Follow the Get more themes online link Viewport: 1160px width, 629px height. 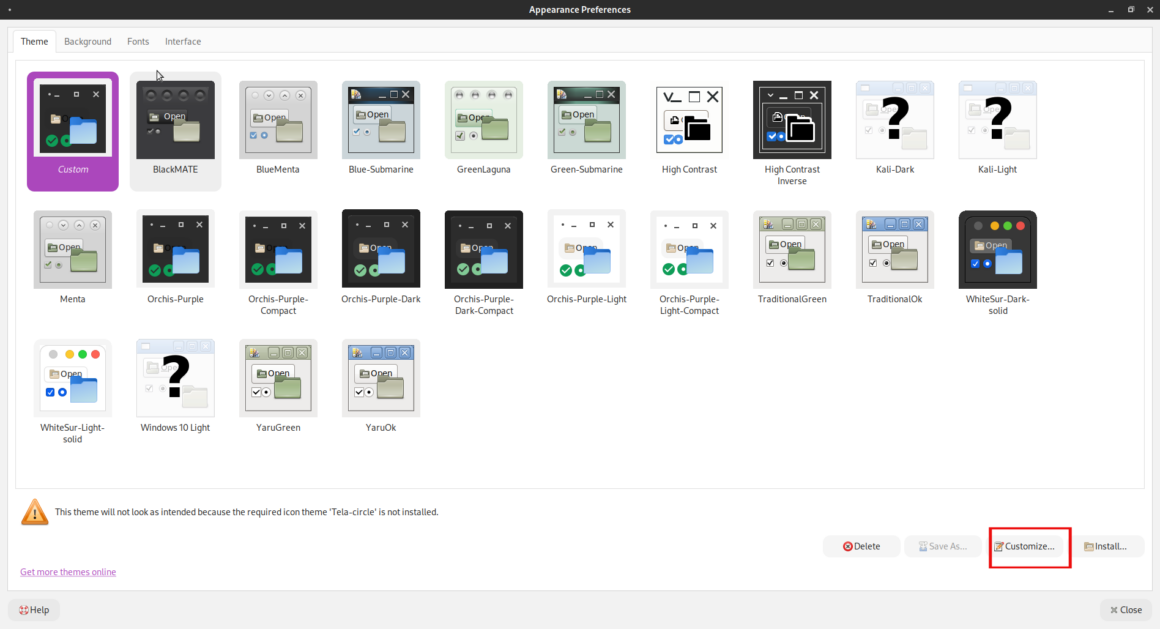click(x=68, y=571)
